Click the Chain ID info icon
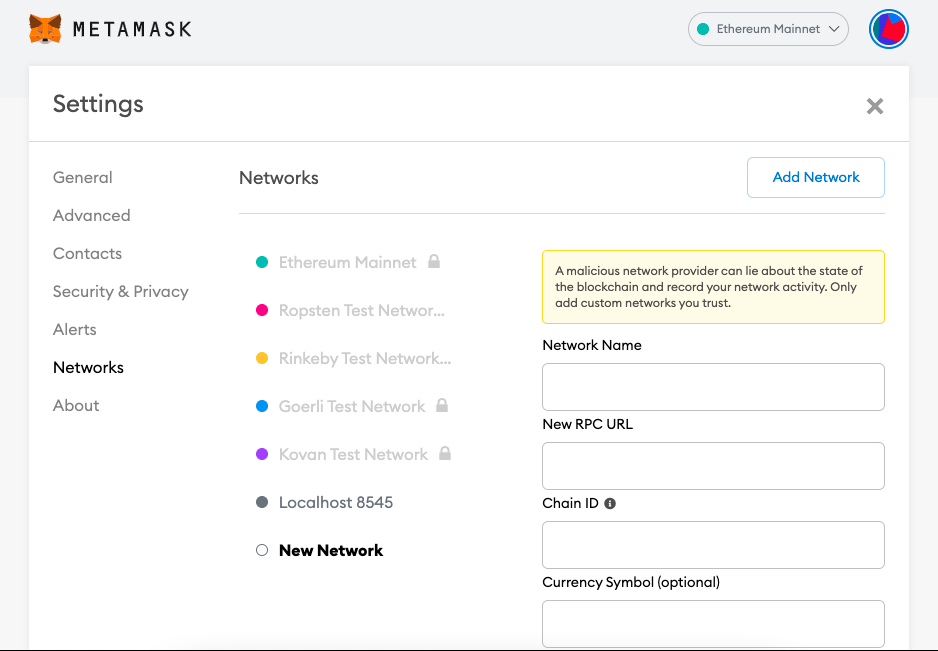938x651 pixels. [610, 503]
